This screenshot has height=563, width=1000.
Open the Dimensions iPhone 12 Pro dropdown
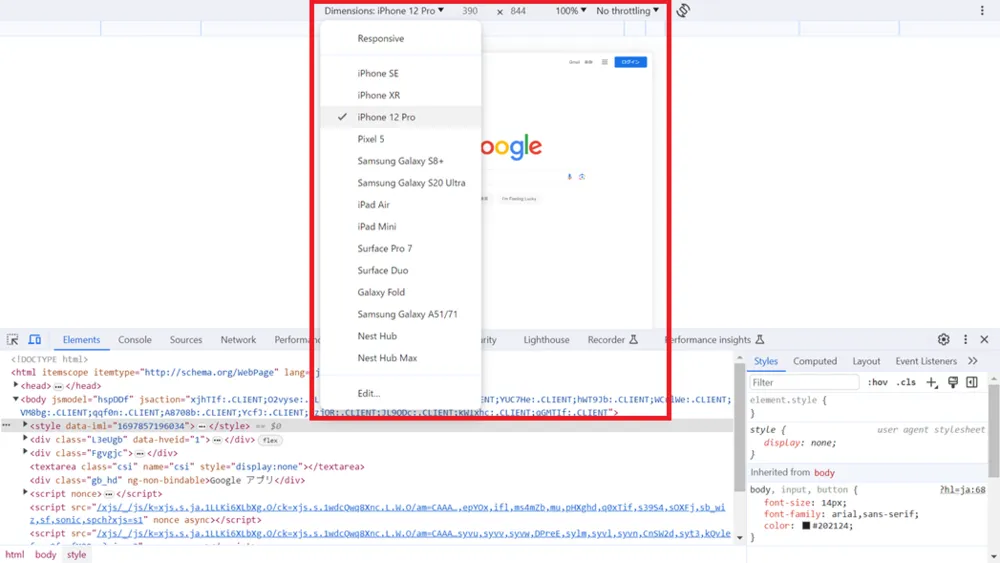384,11
